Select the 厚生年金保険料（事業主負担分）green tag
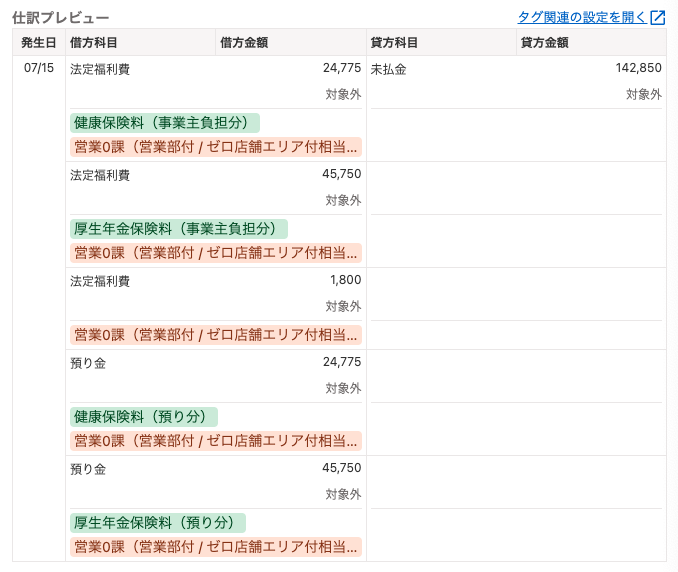 179,229
